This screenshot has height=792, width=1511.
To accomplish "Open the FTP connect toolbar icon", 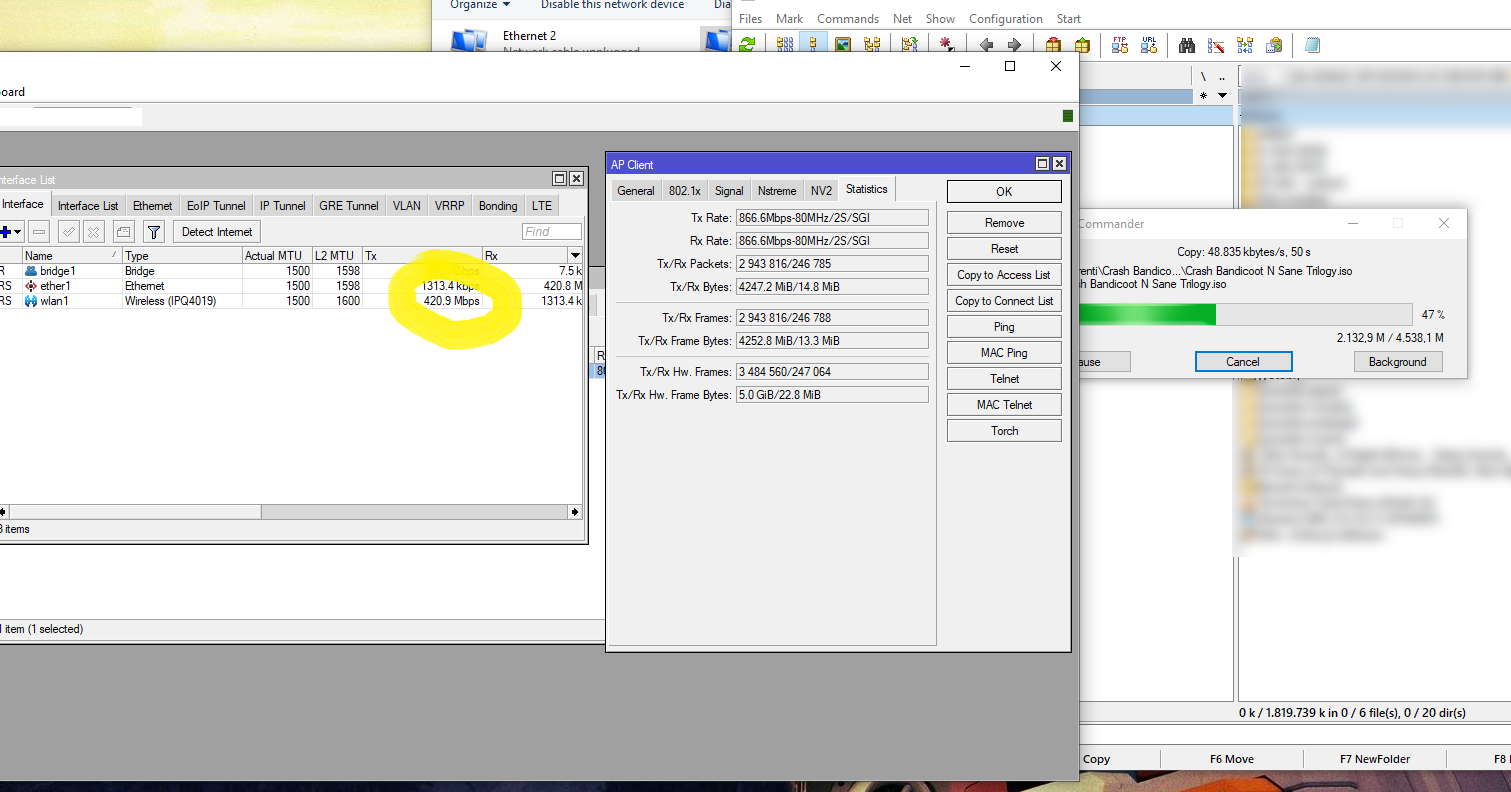I will tap(1120, 45).
